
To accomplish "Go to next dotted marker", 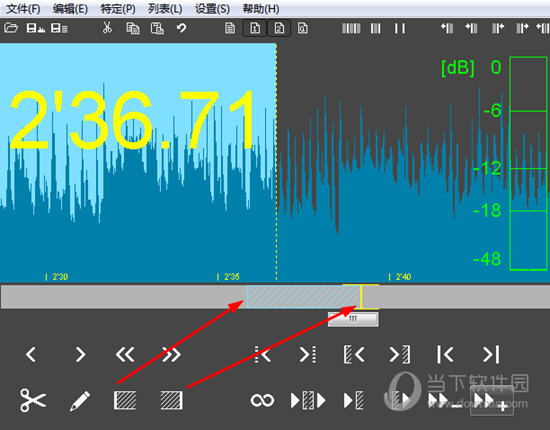I will [x=308, y=354].
